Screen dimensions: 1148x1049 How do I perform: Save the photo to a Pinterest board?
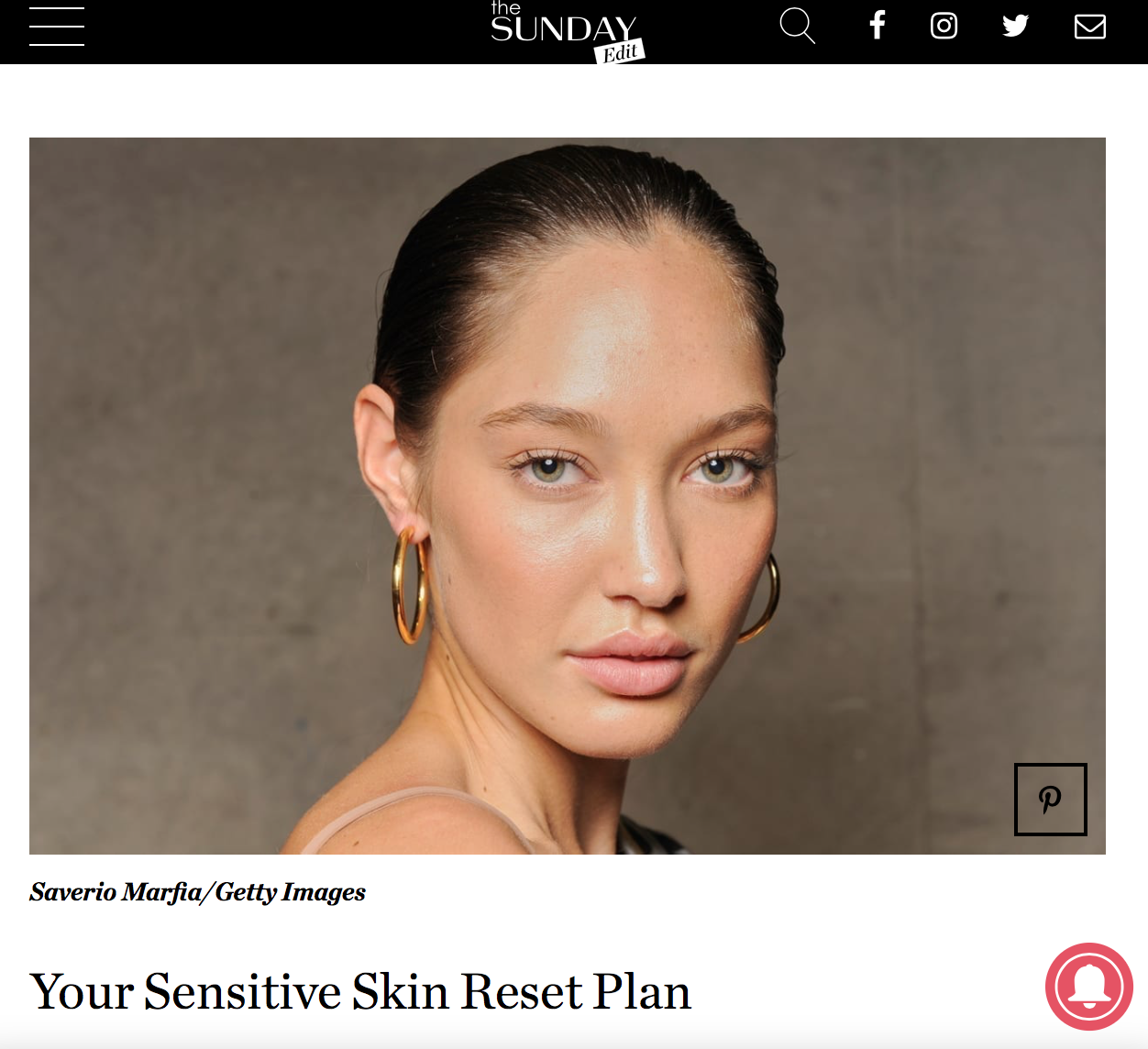[1051, 800]
